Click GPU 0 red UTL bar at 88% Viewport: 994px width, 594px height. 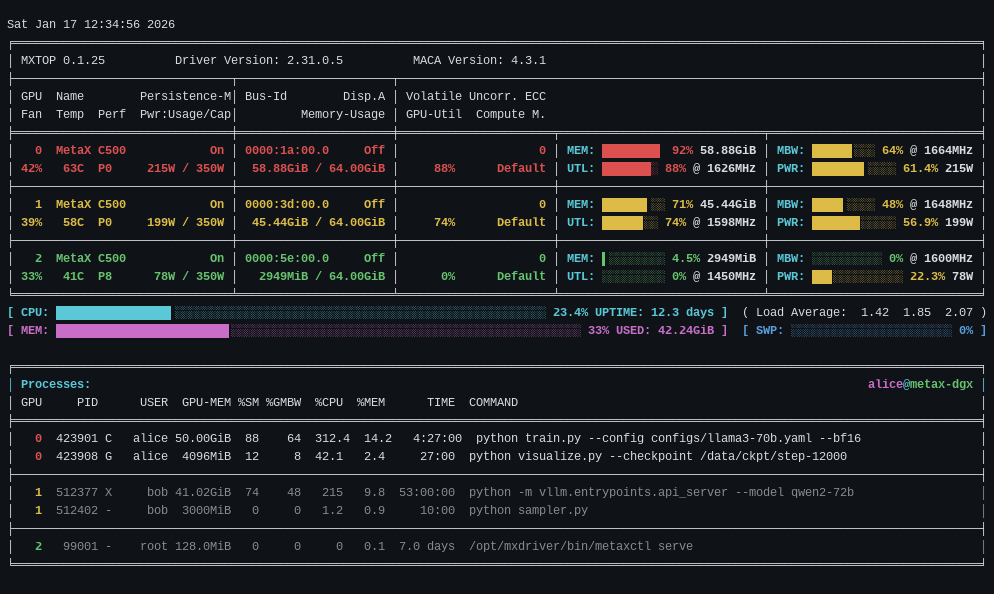tap(629, 168)
